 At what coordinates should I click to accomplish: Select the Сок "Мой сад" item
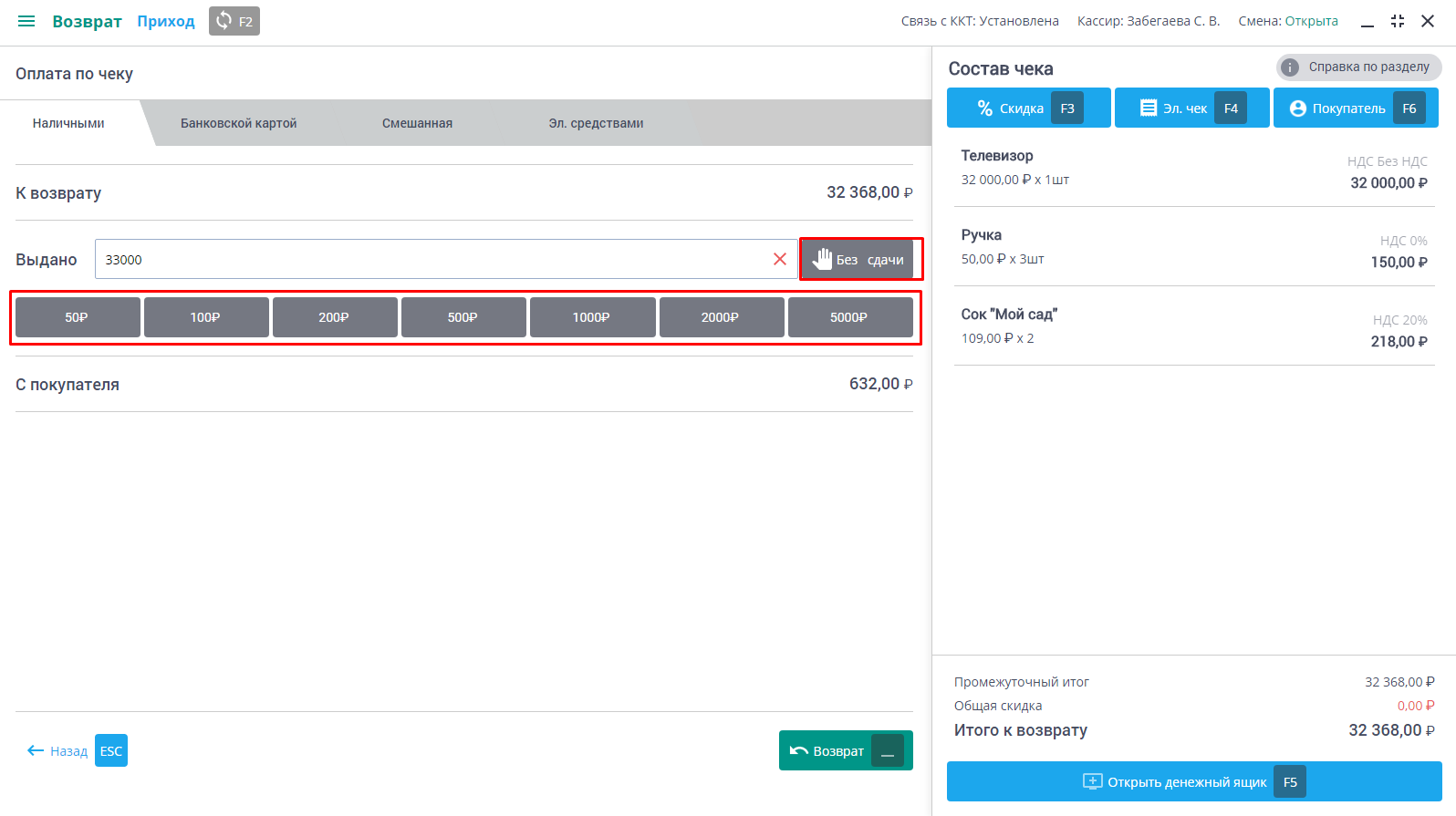tap(1194, 326)
